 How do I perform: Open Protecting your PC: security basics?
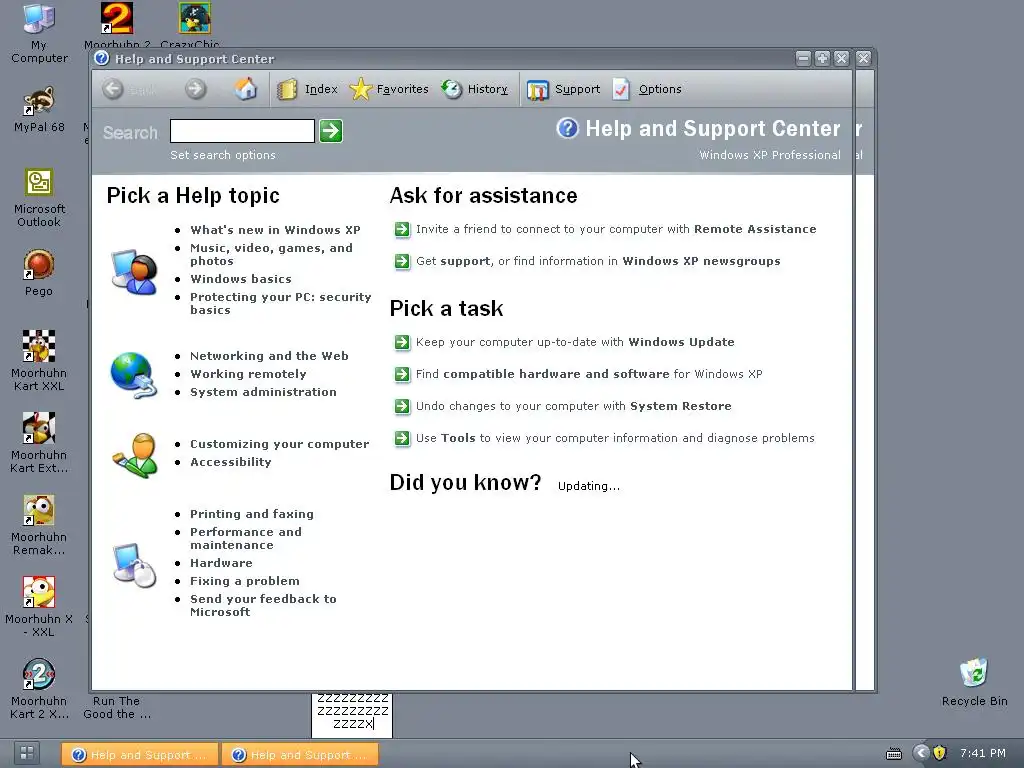point(281,303)
